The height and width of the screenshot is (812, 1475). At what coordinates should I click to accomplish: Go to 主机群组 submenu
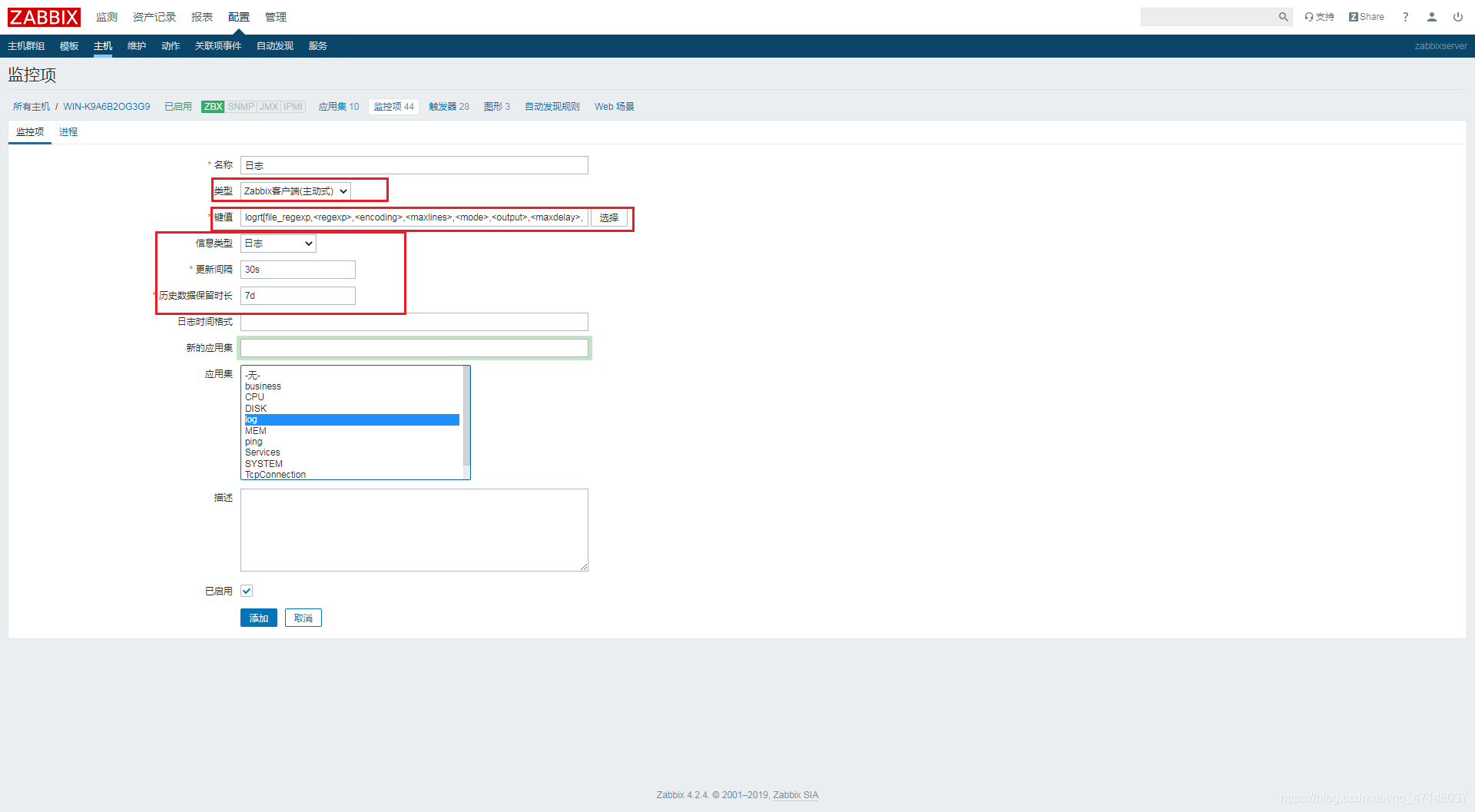[x=26, y=46]
